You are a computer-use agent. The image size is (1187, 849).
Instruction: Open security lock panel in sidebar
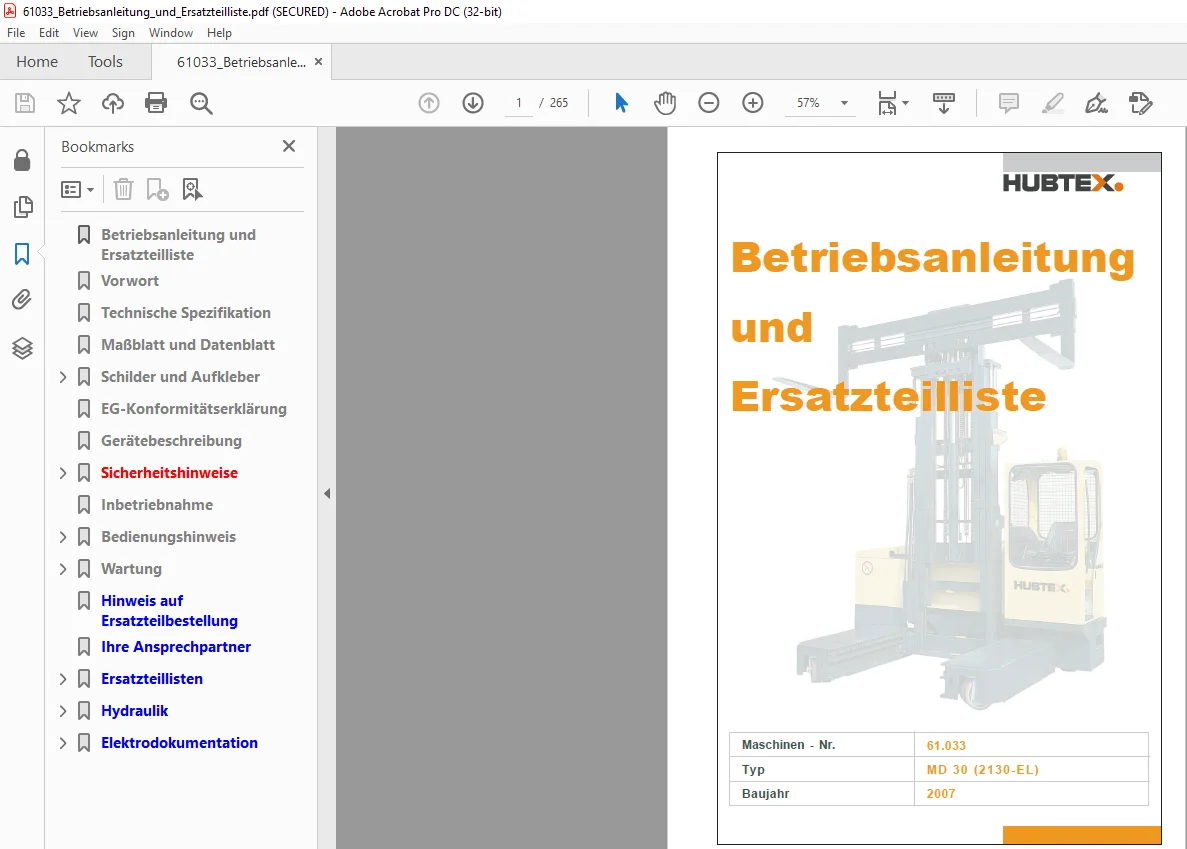23,160
